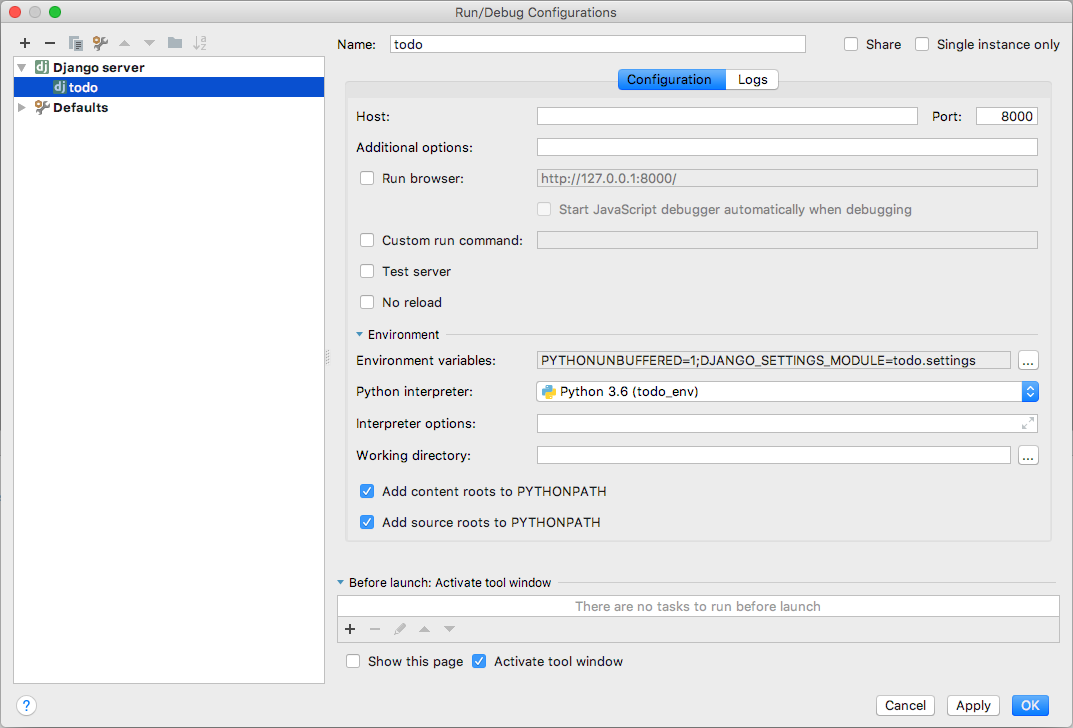Add a new run configuration

25,43
